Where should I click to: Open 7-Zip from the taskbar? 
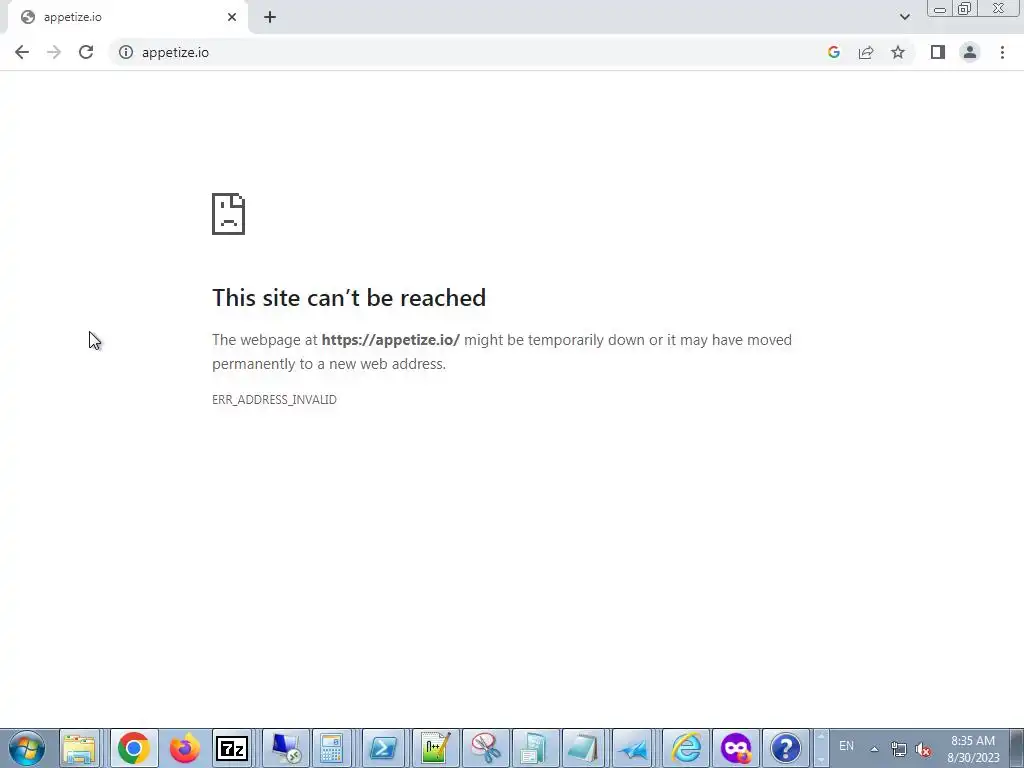tap(232, 748)
